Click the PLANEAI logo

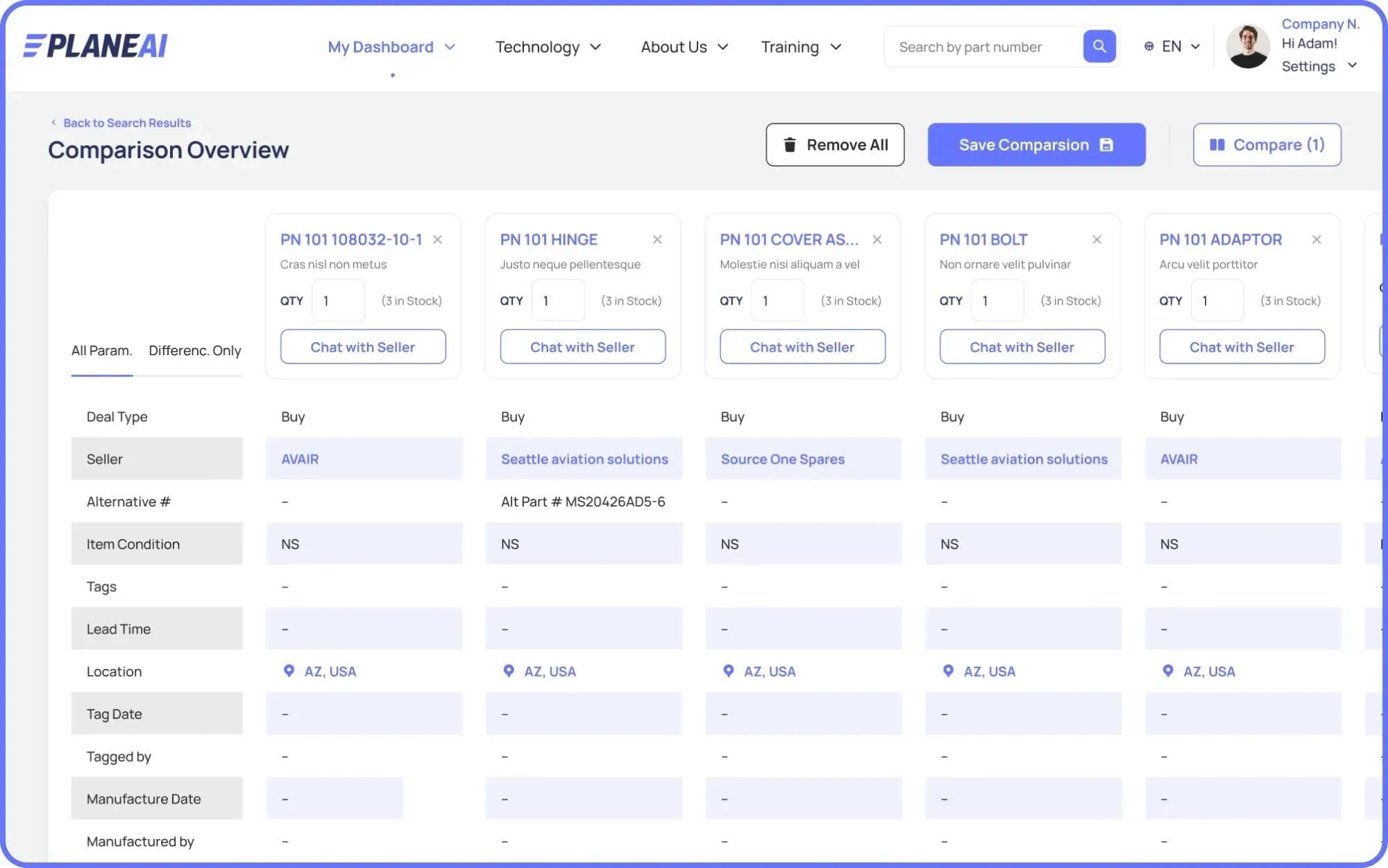(x=96, y=46)
